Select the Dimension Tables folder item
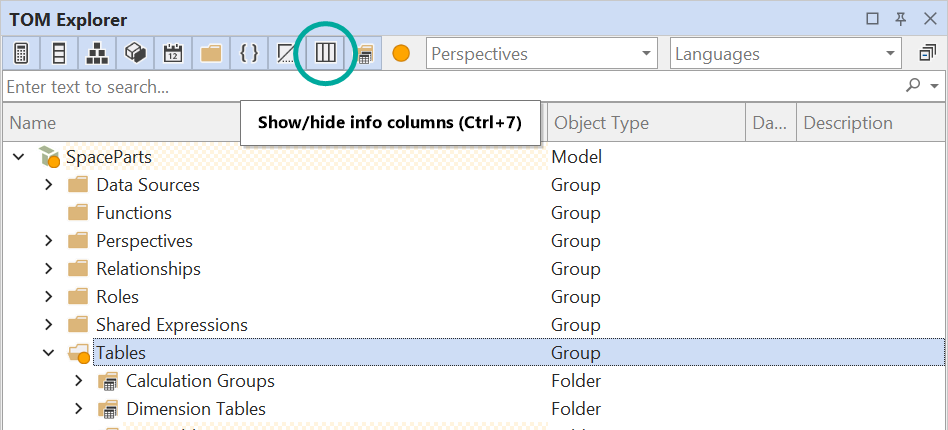The width and height of the screenshot is (948, 430). point(196,409)
